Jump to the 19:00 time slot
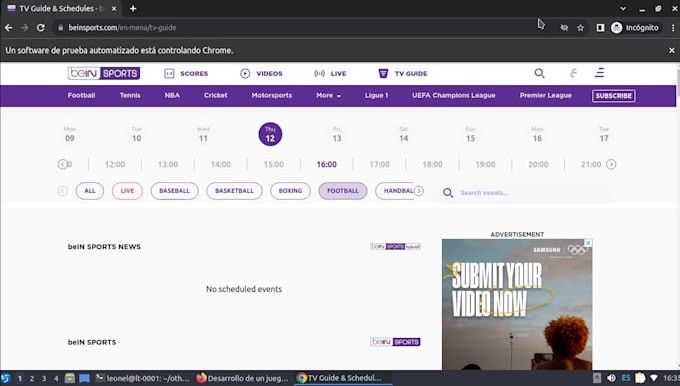The width and height of the screenshot is (680, 386). (x=485, y=164)
